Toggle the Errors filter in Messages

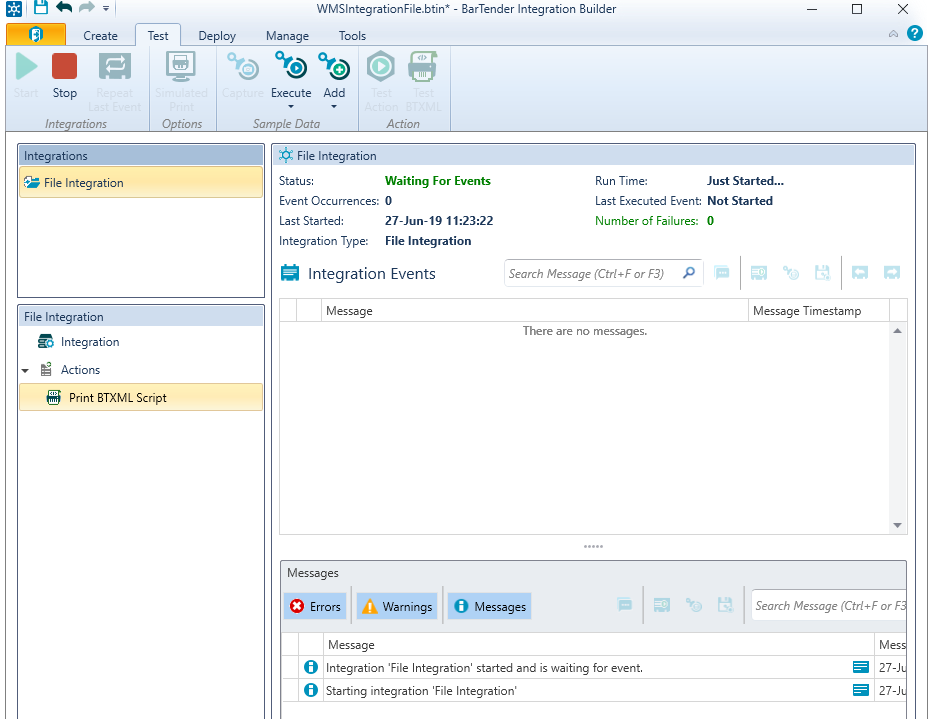click(x=315, y=606)
